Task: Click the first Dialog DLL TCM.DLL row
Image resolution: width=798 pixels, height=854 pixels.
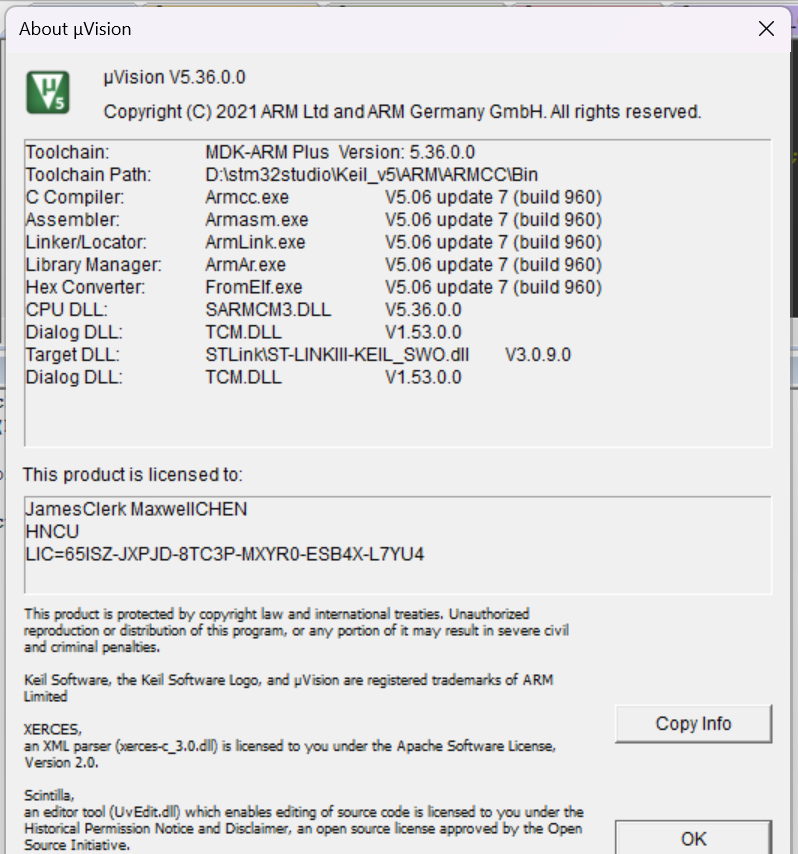Action: tap(243, 332)
